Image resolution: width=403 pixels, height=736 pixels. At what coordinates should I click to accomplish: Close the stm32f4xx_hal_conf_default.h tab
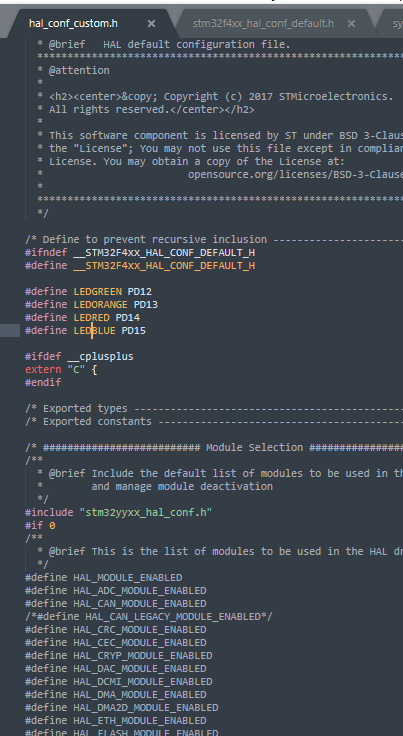point(351,23)
